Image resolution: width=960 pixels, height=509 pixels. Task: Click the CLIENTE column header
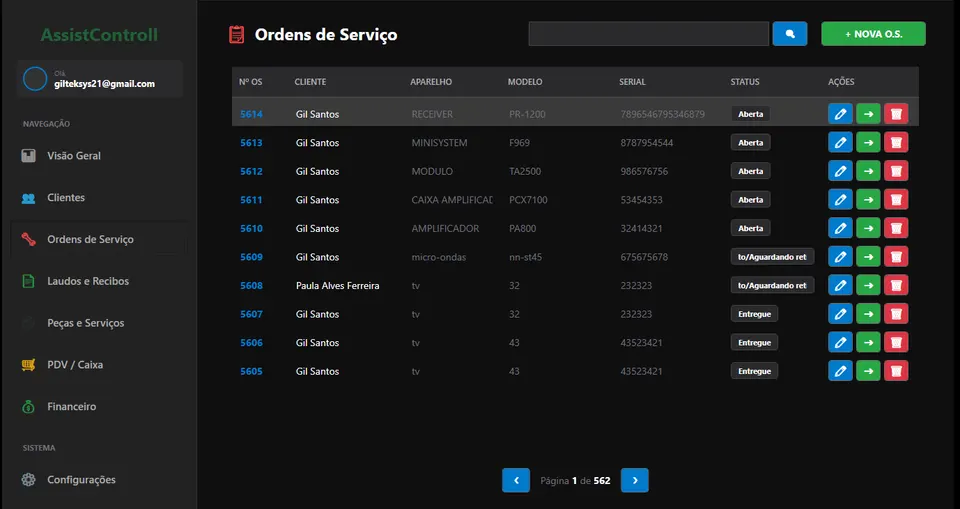point(310,81)
